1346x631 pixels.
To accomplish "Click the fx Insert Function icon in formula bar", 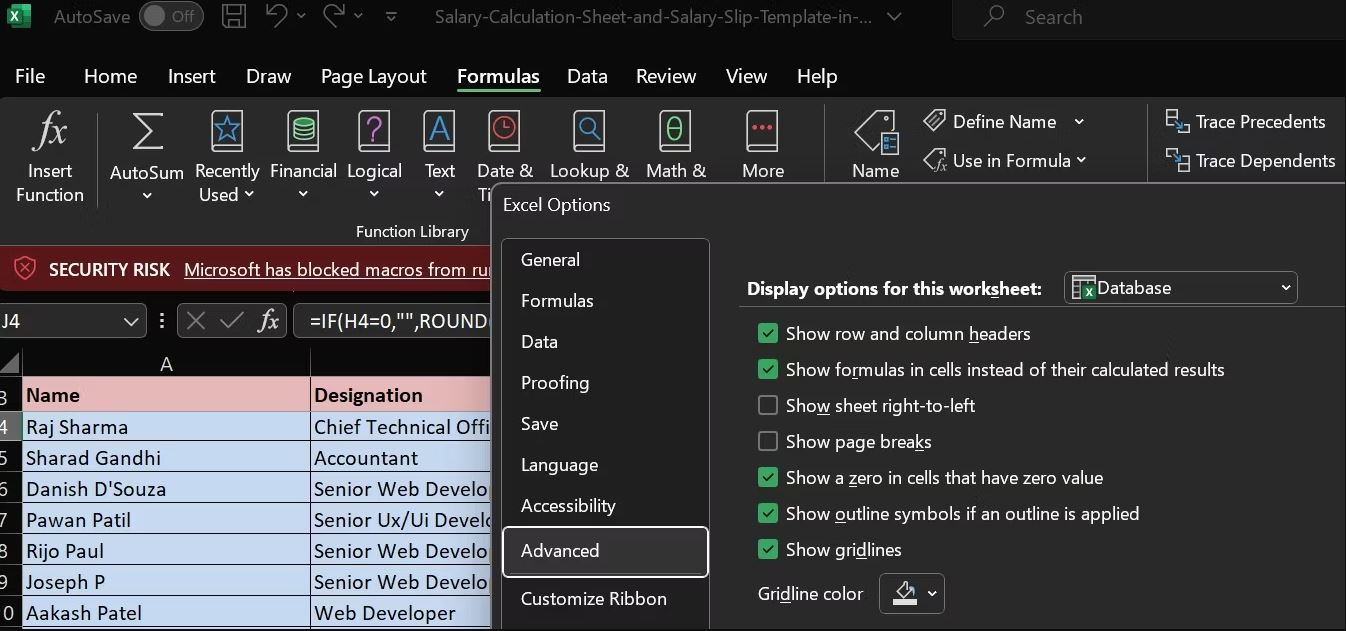I will coord(268,321).
